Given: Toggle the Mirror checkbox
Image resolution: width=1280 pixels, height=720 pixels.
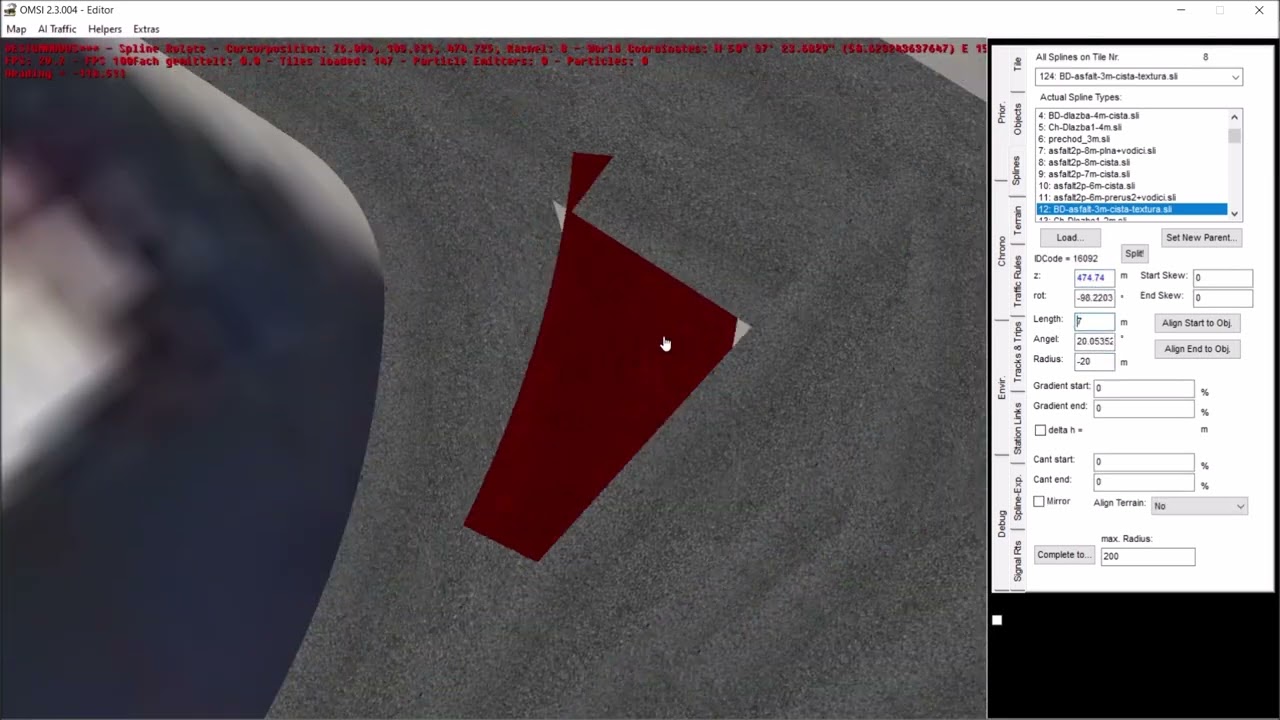Looking at the screenshot, I should click(x=1039, y=501).
